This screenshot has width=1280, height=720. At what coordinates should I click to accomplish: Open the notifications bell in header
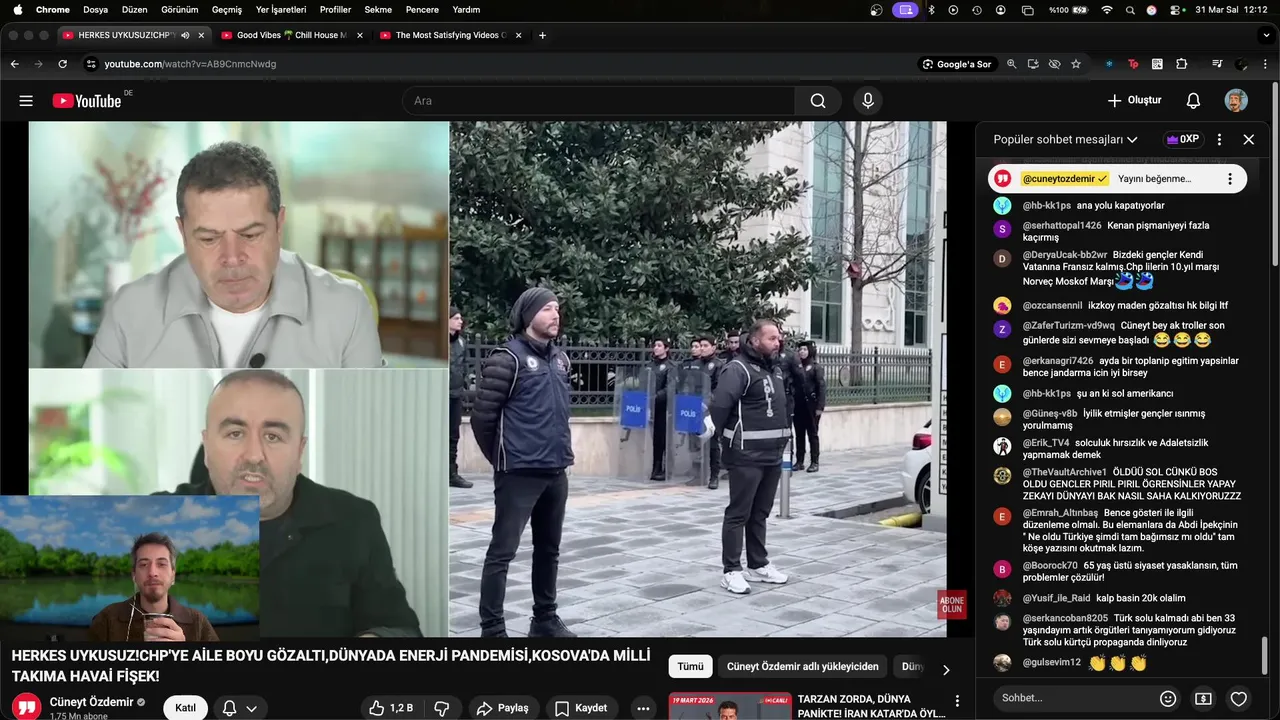pos(1193,101)
